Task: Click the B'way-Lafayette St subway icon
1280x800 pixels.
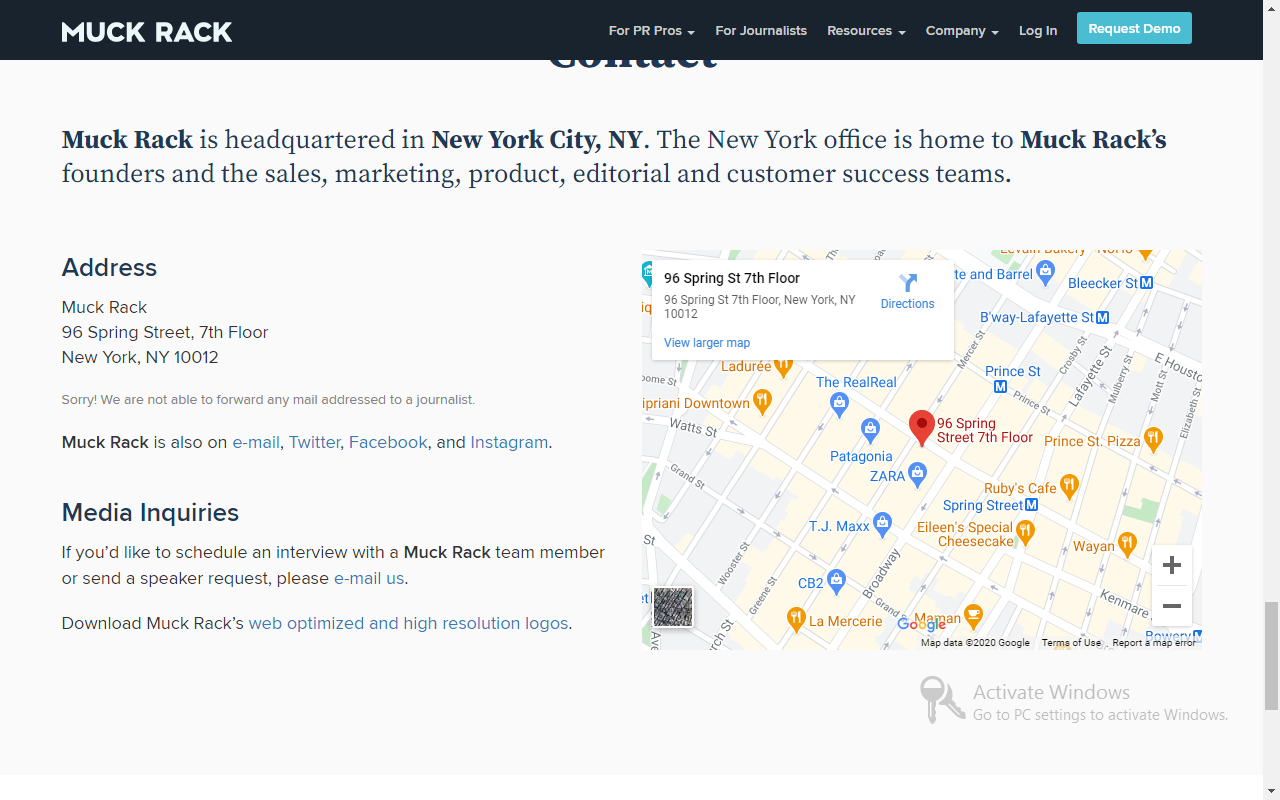Action: click(1103, 318)
